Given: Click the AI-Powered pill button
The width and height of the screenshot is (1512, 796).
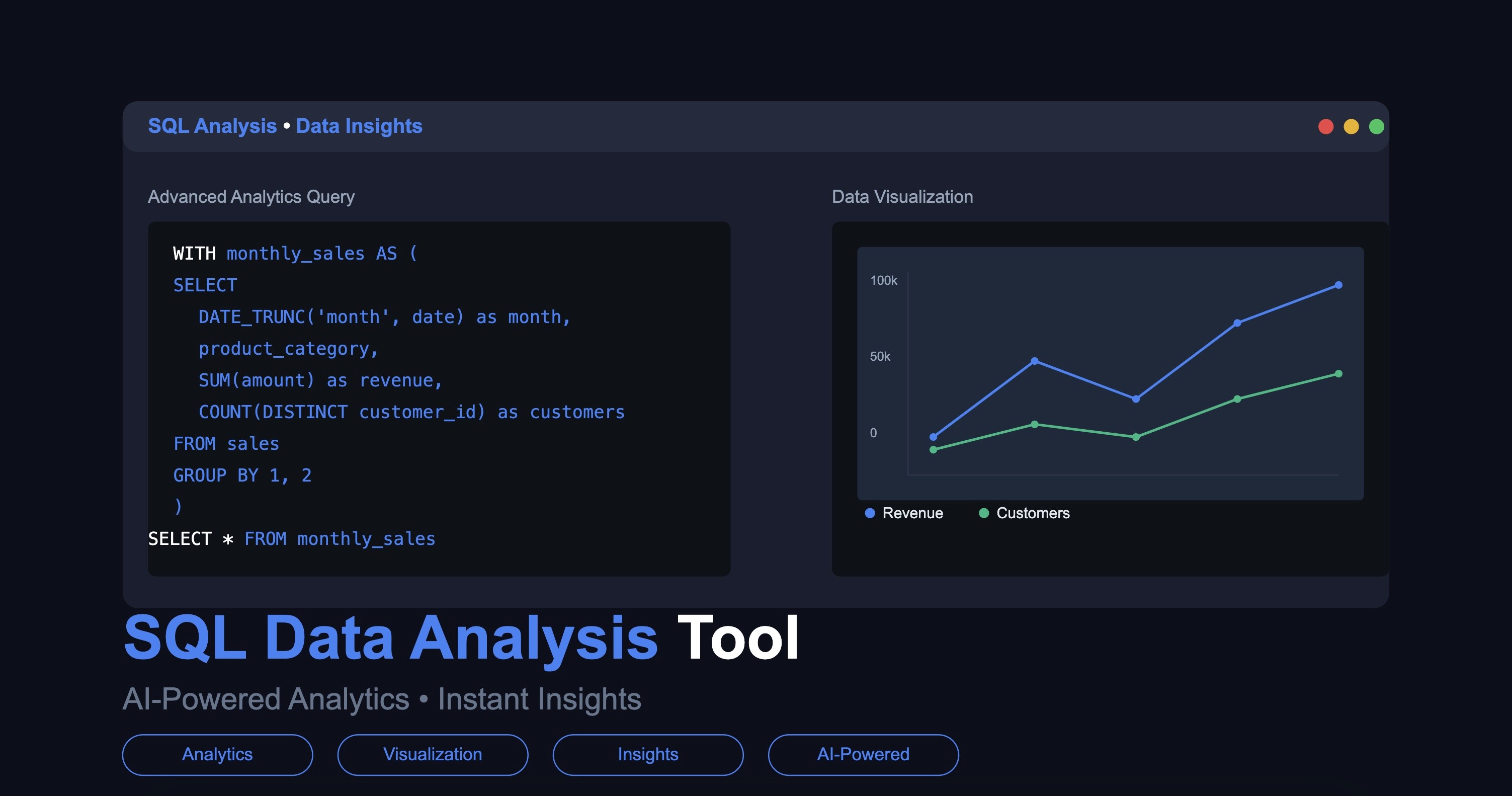Looking at the screenshot, I should pyautogui.click(x=864, y=754).
